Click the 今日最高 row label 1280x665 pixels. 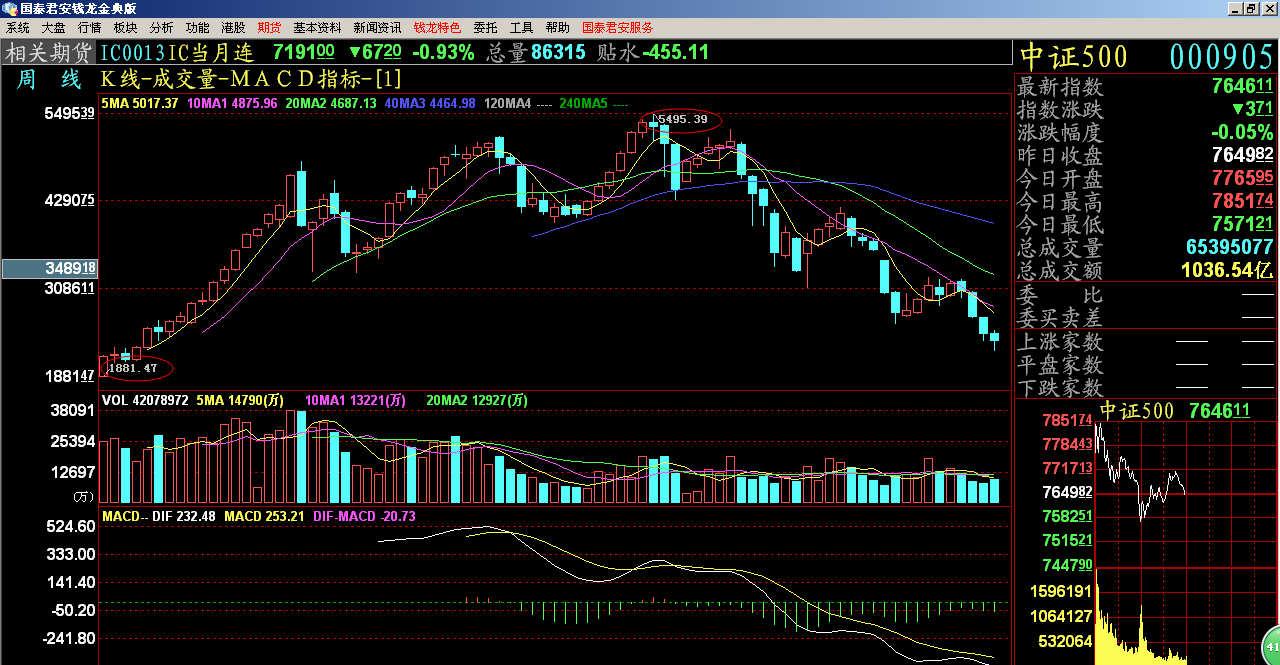[x=1060, y=202]
